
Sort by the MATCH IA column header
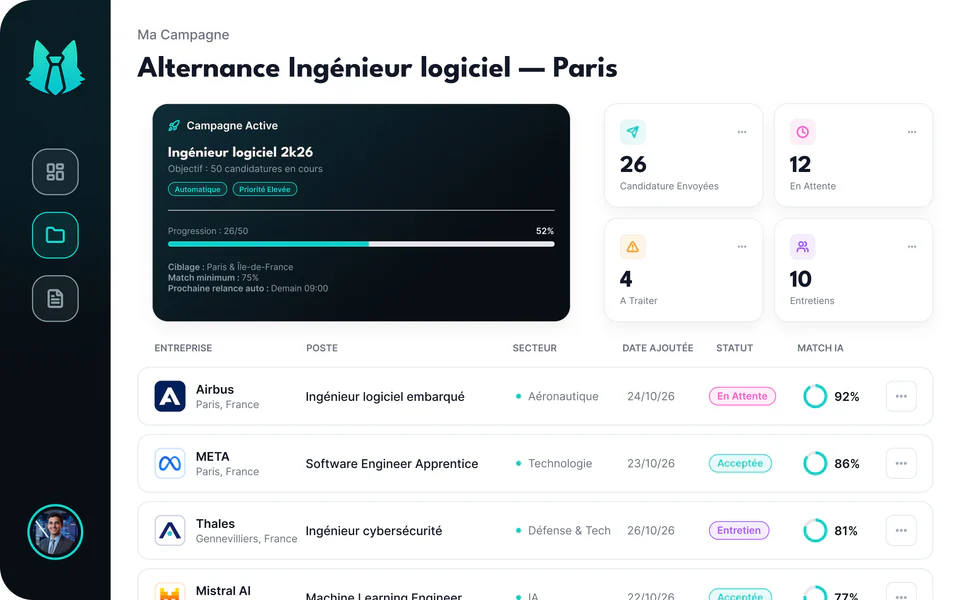(820, 348)
